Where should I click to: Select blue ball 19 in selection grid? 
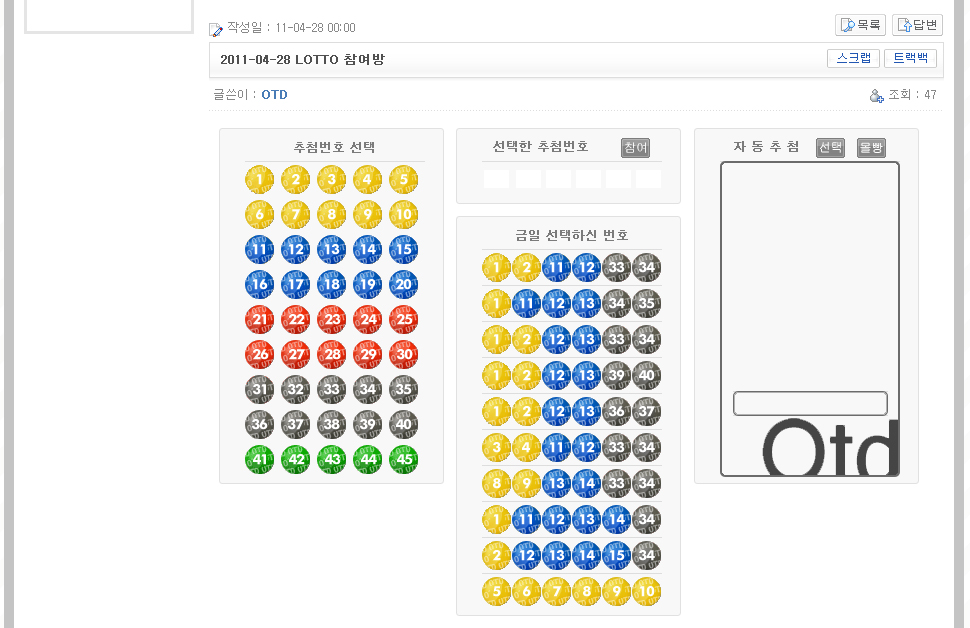pyautogui.click(x=367, y=285)
